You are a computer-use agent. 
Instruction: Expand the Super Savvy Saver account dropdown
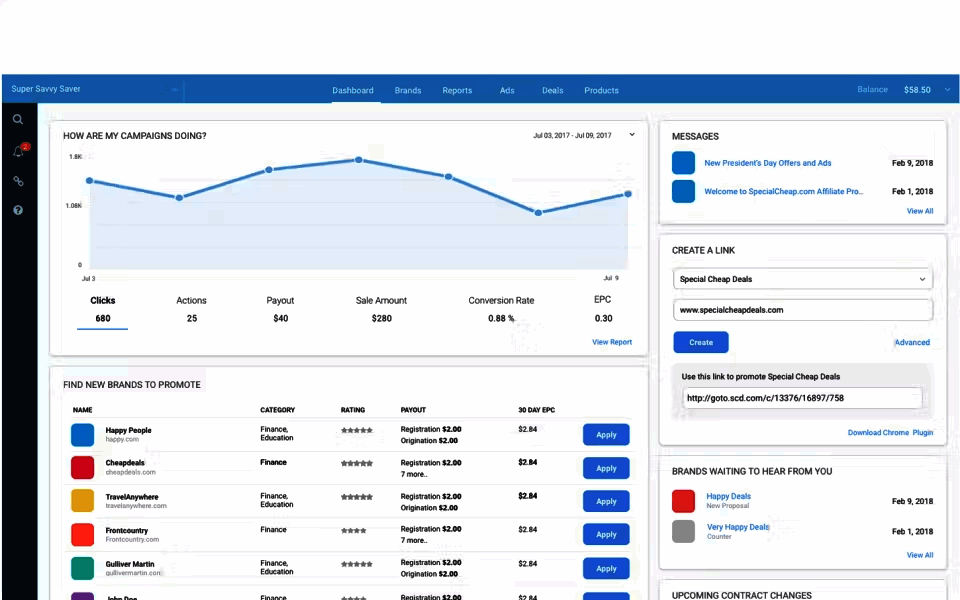click(x=174, y=90)
